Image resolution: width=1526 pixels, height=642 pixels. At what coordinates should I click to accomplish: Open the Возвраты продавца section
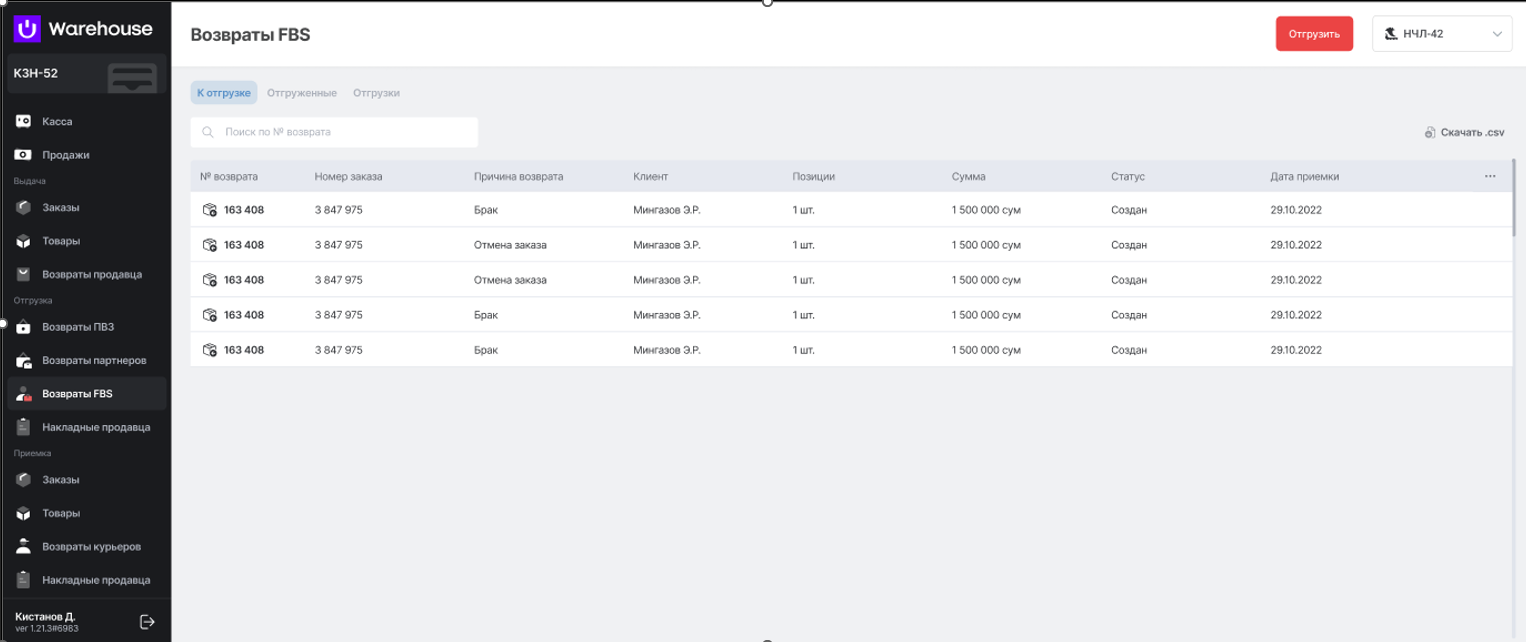click(91, 274)
